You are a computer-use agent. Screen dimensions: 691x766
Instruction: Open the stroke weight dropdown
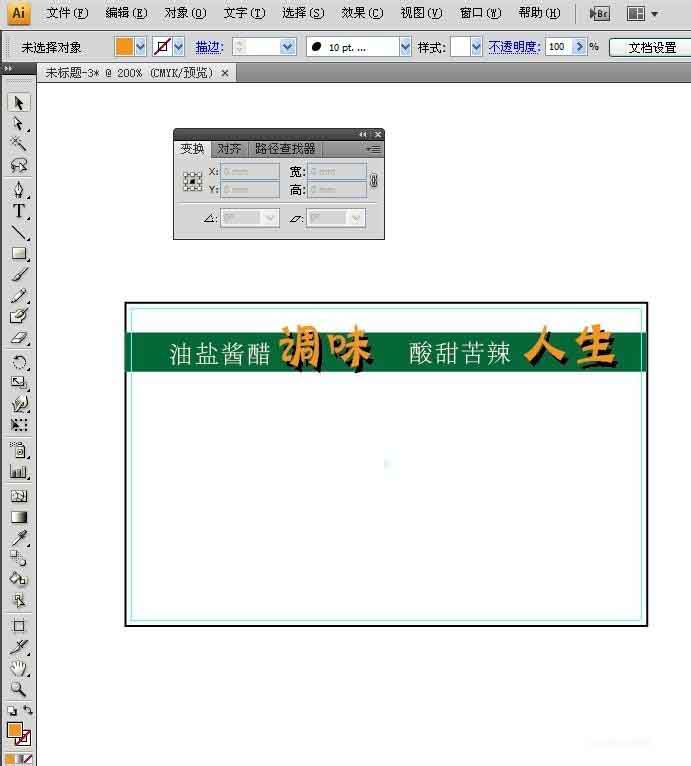(x=287, y=47)
